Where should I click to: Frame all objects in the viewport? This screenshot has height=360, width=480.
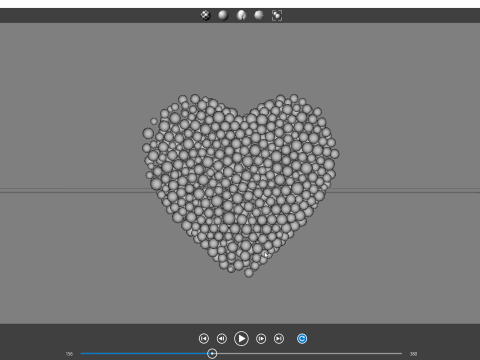coord(277,15)
